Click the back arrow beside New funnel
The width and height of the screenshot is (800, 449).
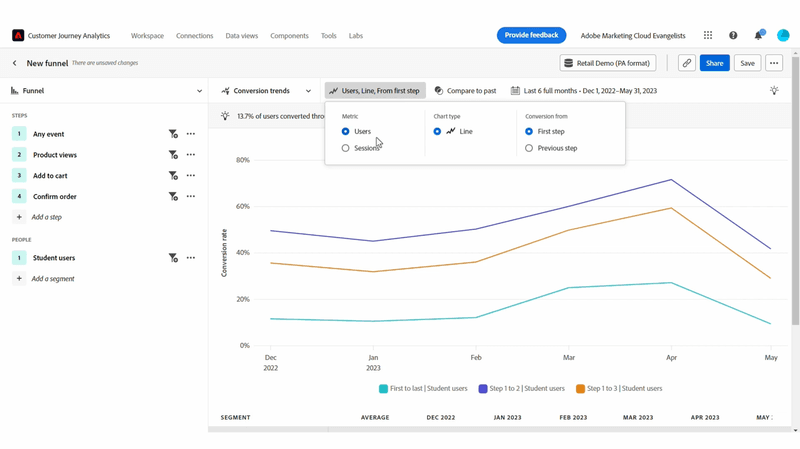(15, 63)
